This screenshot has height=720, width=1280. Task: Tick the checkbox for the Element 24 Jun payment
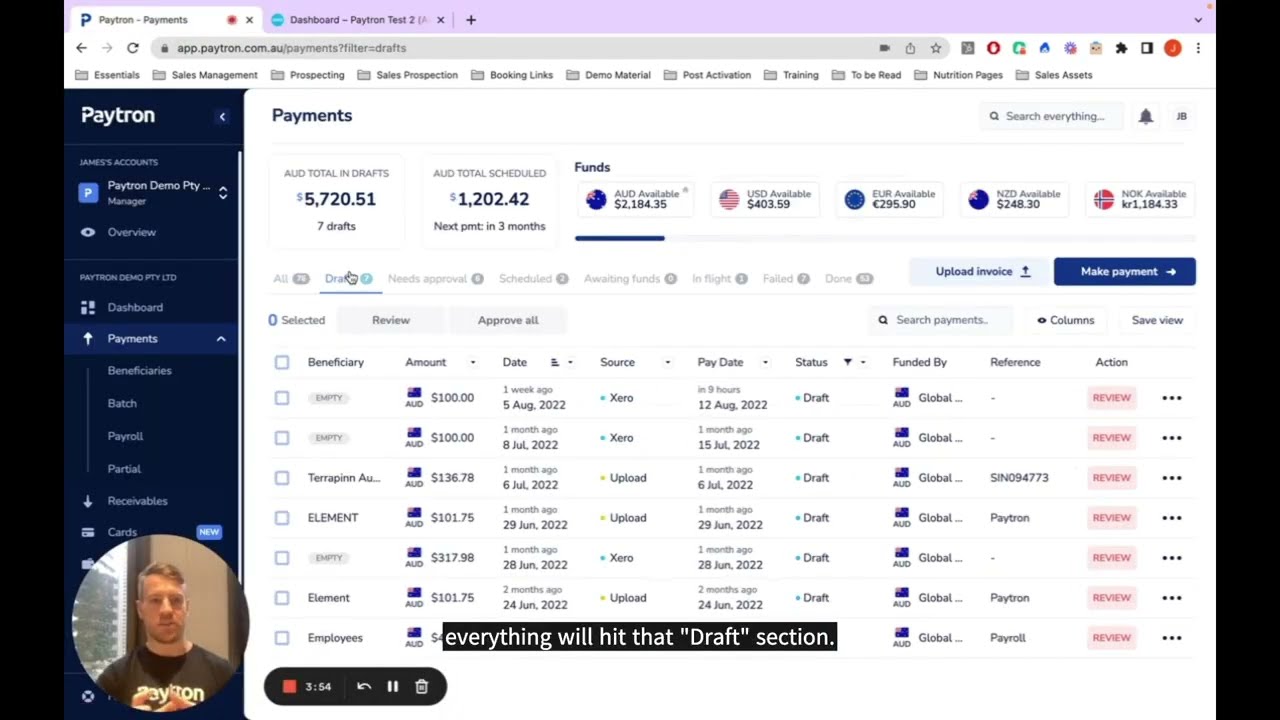click(x=282, y=598)
